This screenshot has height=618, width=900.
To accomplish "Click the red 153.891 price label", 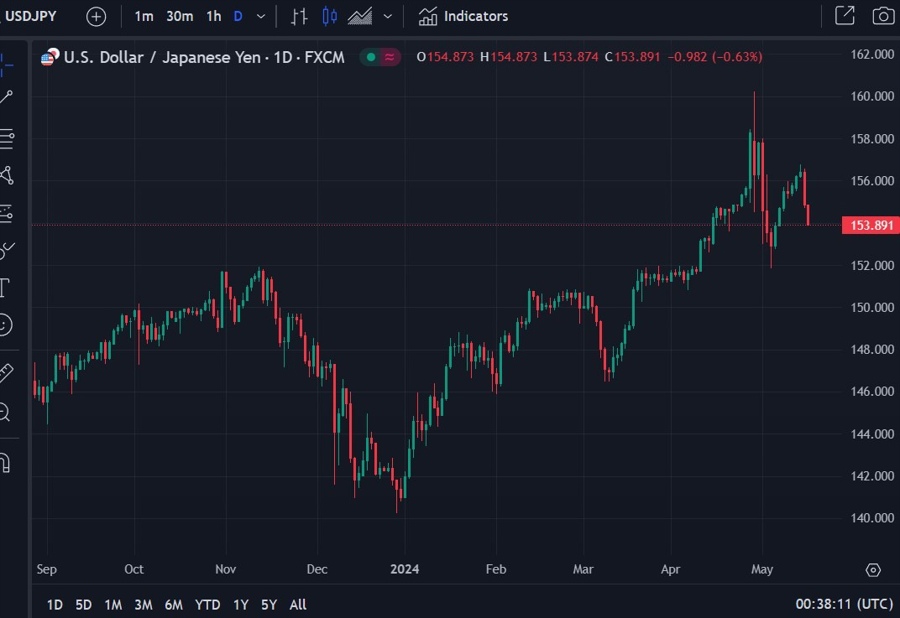I will coord(869,225).
